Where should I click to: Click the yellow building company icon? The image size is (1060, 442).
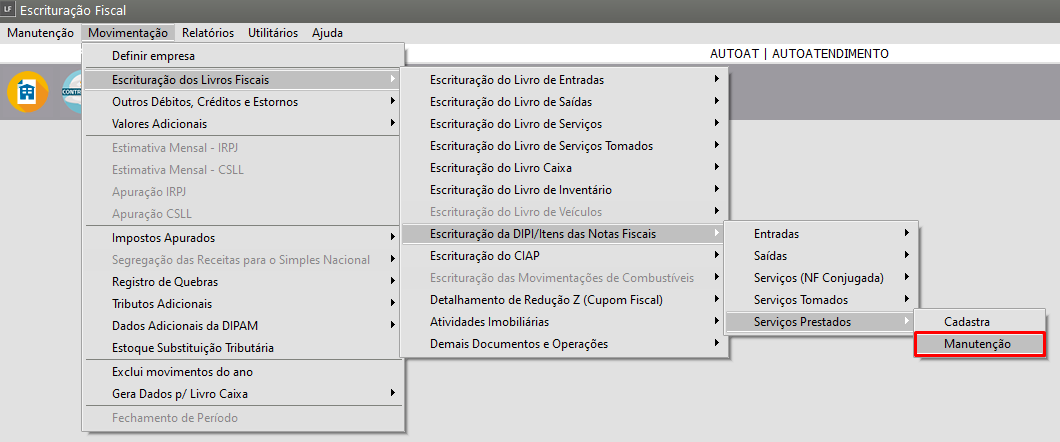[27, 92]
